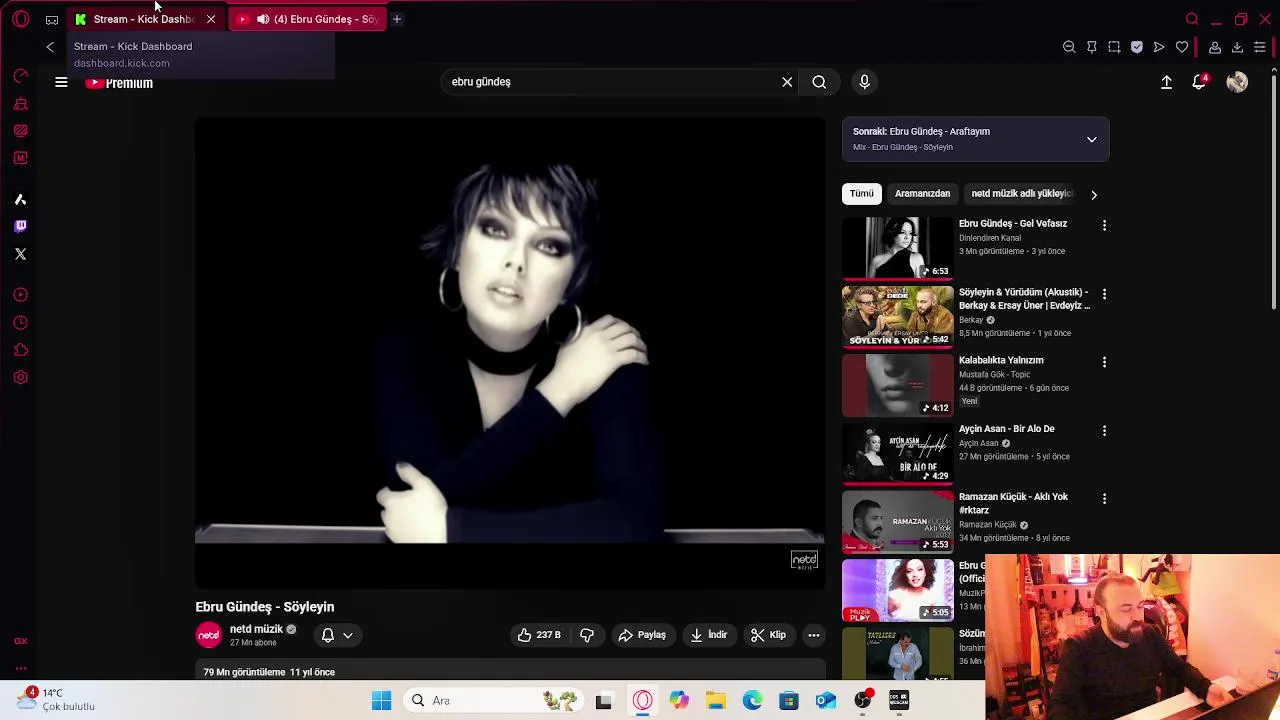Open 'Ramazan Küçük - Aklı Yok' video title
This screenshot has width=1280, height=720.
(x=1013, y=503)
